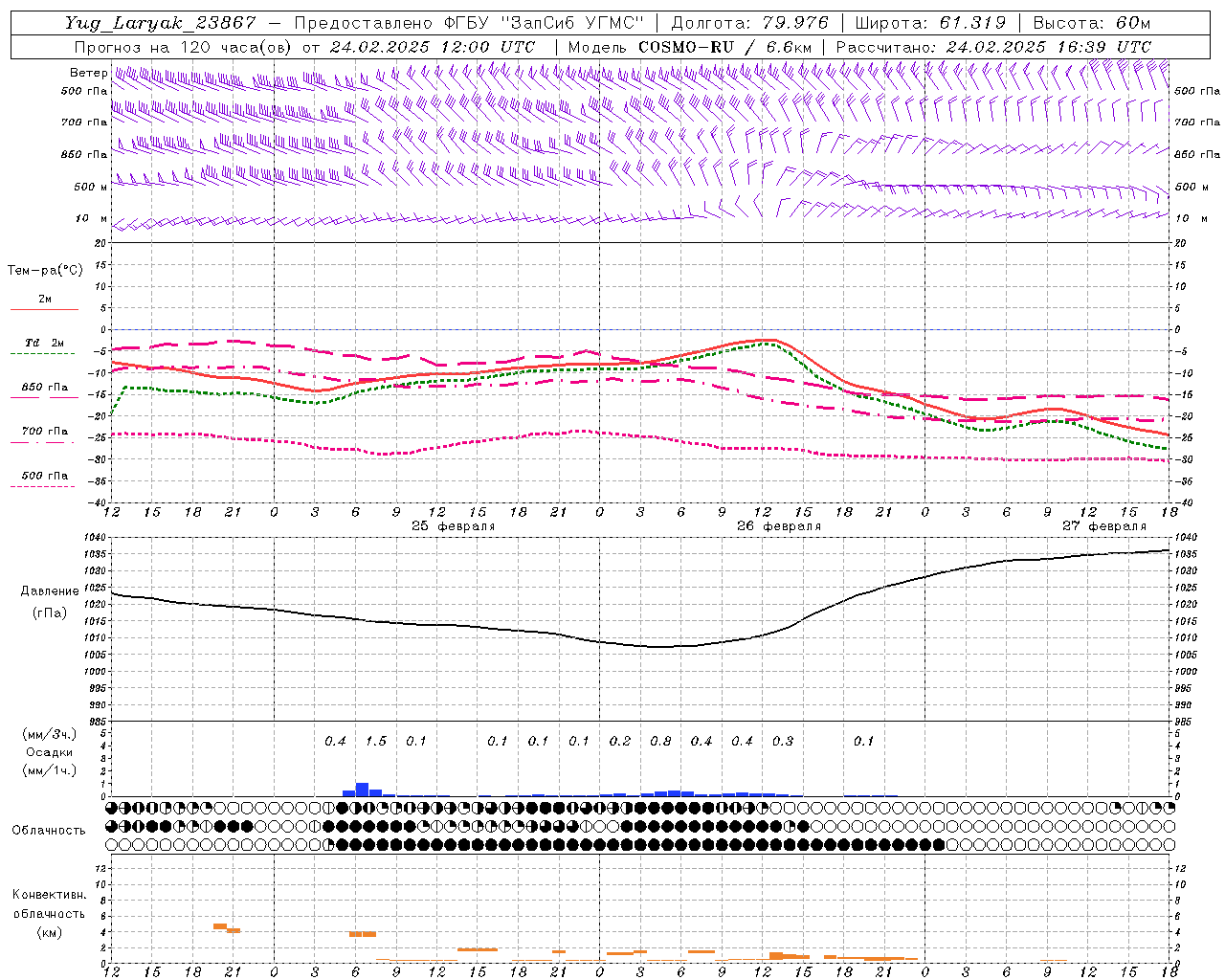Click the left 500 м wind level label
Viewport: 1225px width, 980px height.
(91, 187)
